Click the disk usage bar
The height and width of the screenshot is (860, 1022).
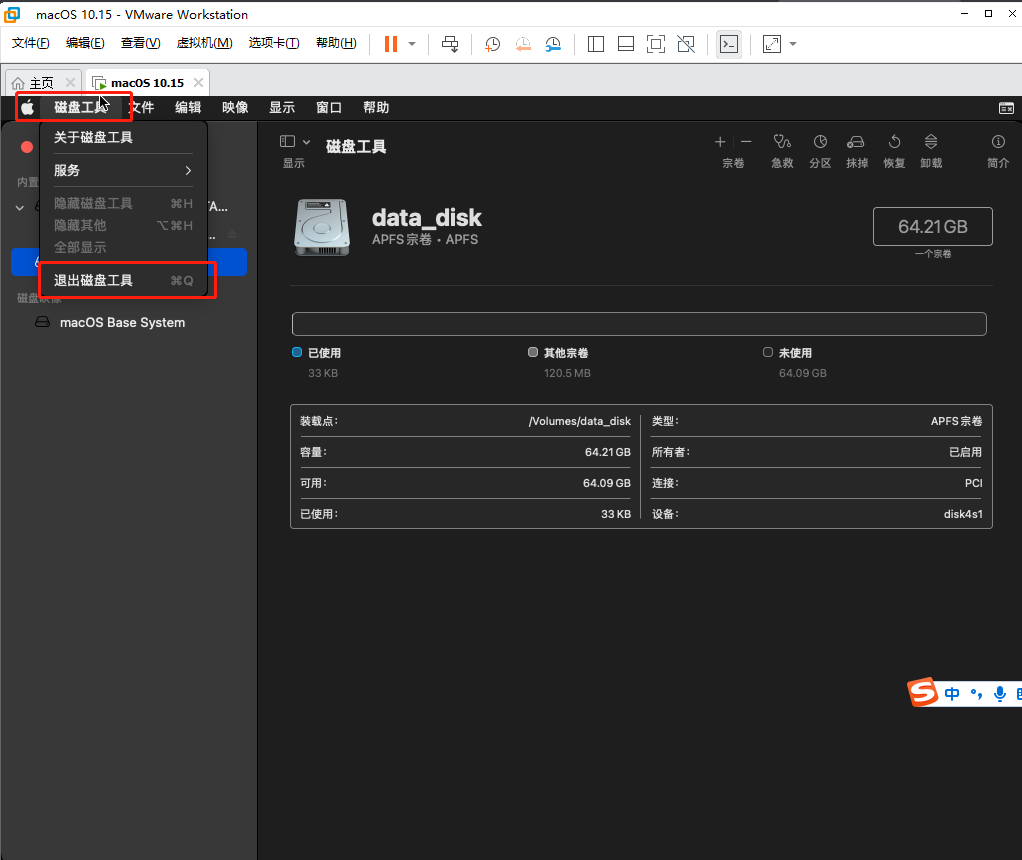639,324
